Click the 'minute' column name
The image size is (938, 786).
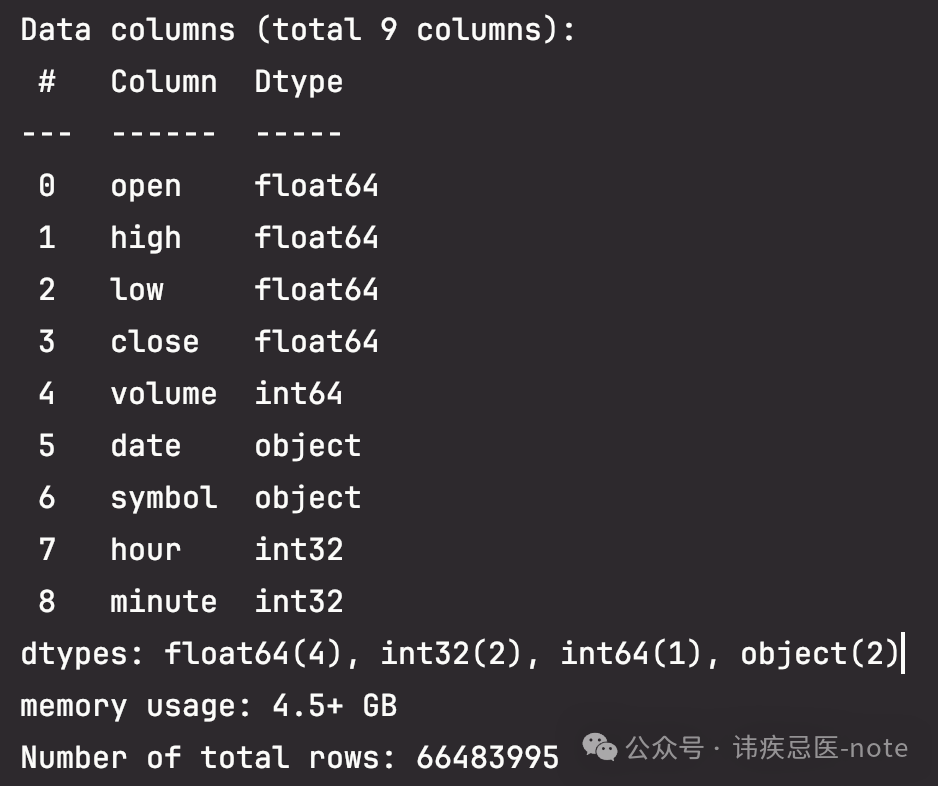(163, 601)
